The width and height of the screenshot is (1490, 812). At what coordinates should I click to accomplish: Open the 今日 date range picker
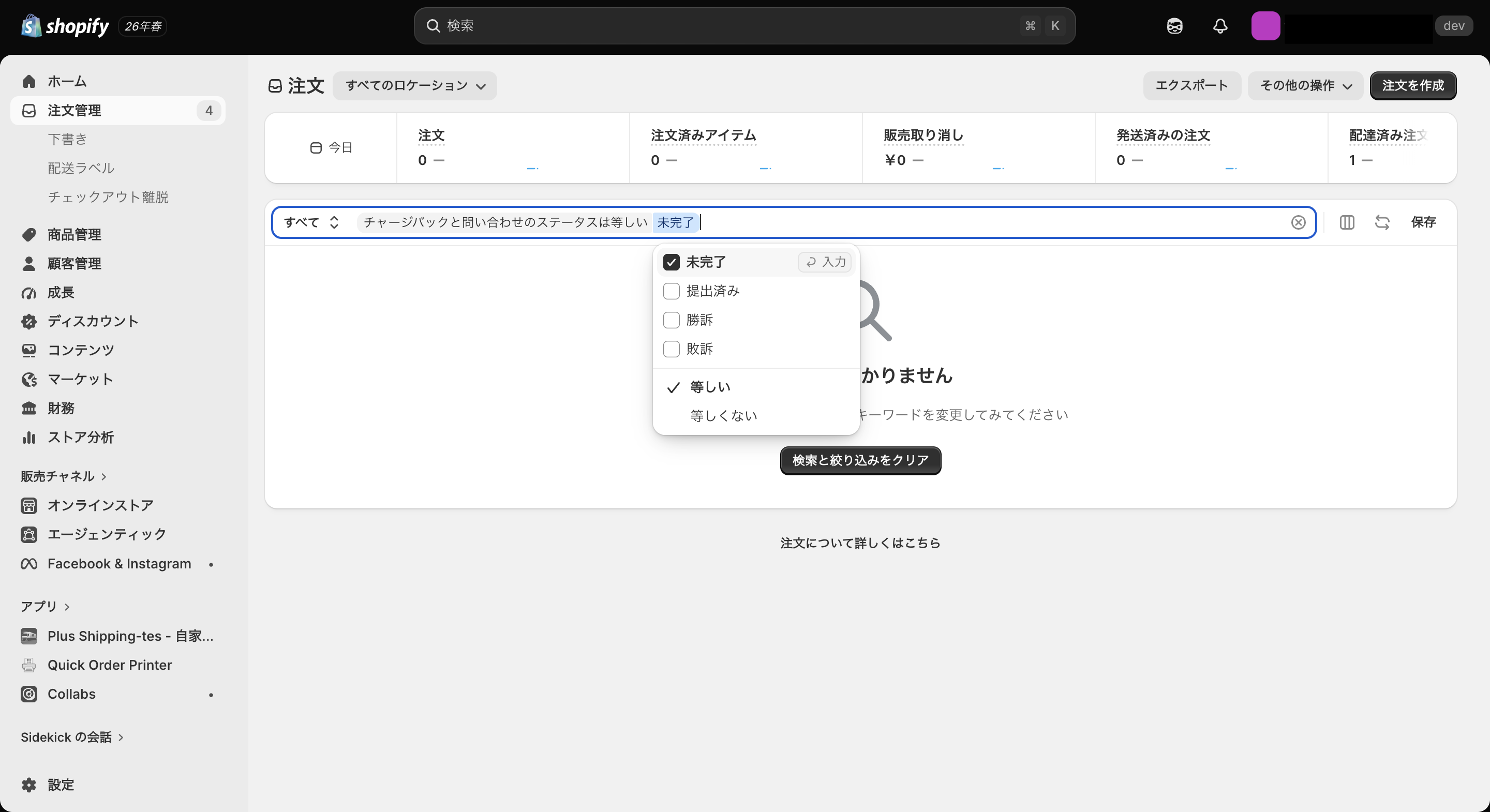pyautogui.click(x=331, y=147)
